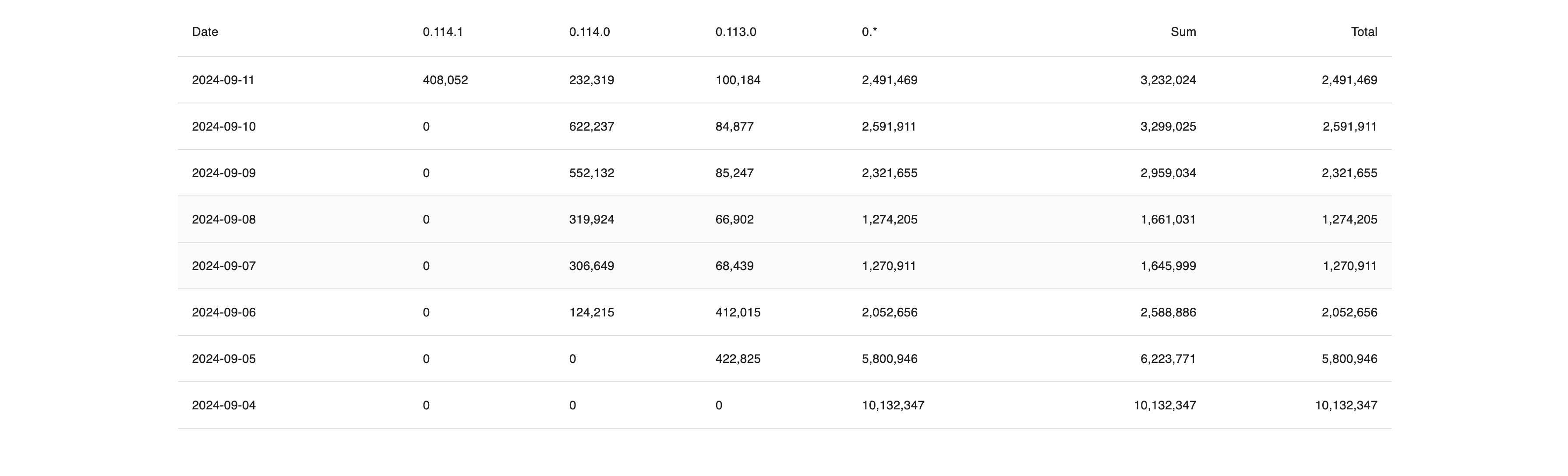Click the Date column header
The height and width of the screenshot is (476, 1568).
[x=205, y=32]
